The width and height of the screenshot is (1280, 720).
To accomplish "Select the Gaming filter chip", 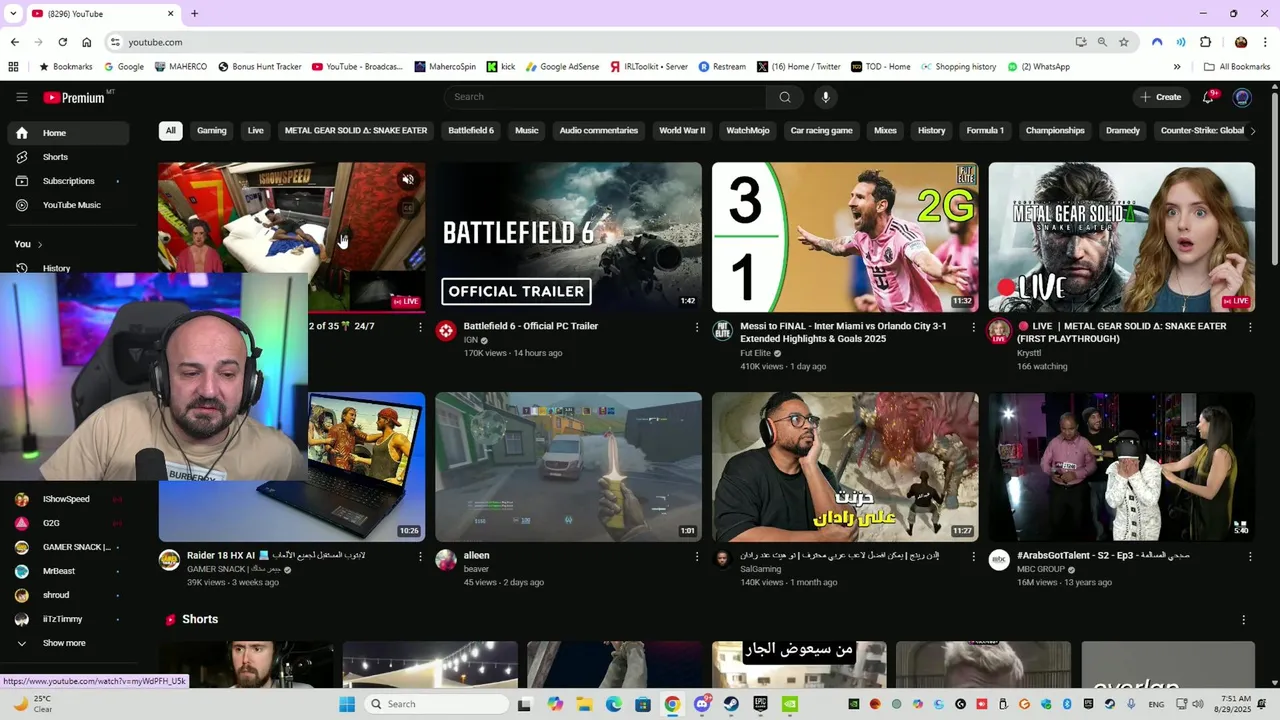I will 212,131.
